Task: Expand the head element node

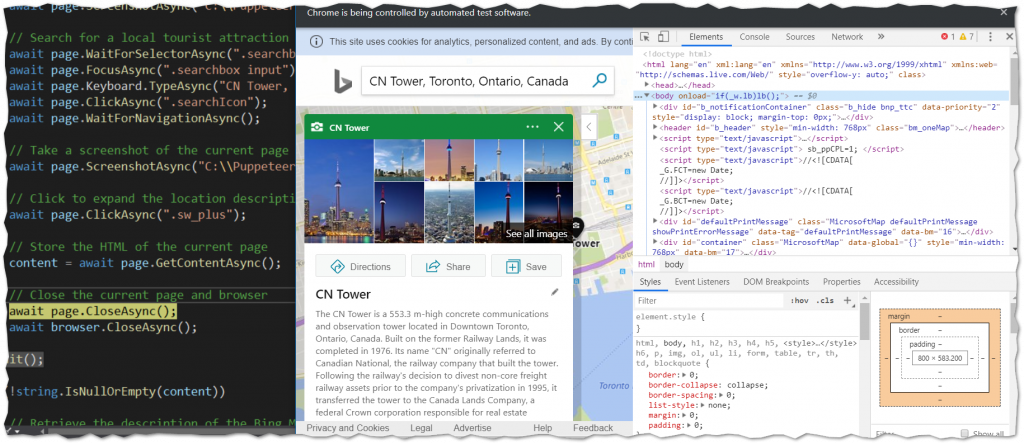Action: [x=647, y=85]
